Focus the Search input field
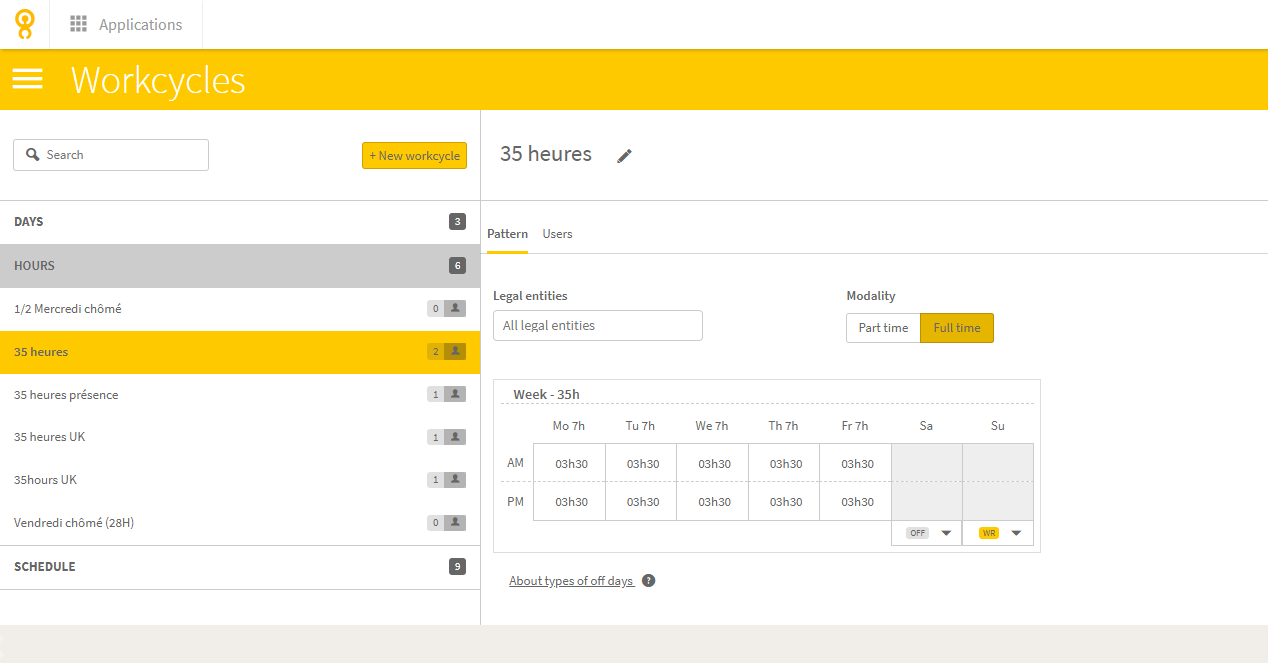Screen dimensions: 1268x663 (x=111, y=155)
